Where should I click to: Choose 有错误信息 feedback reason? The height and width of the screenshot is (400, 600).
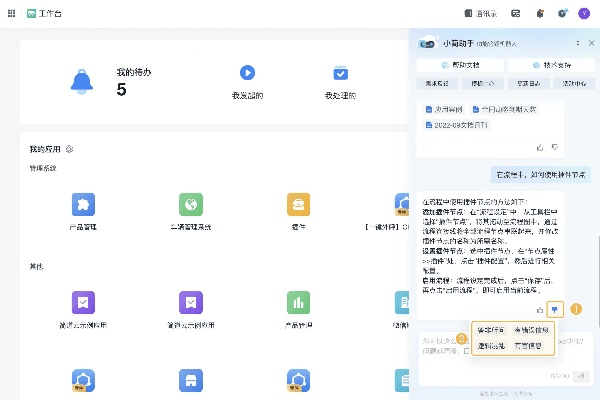[531, 330]
